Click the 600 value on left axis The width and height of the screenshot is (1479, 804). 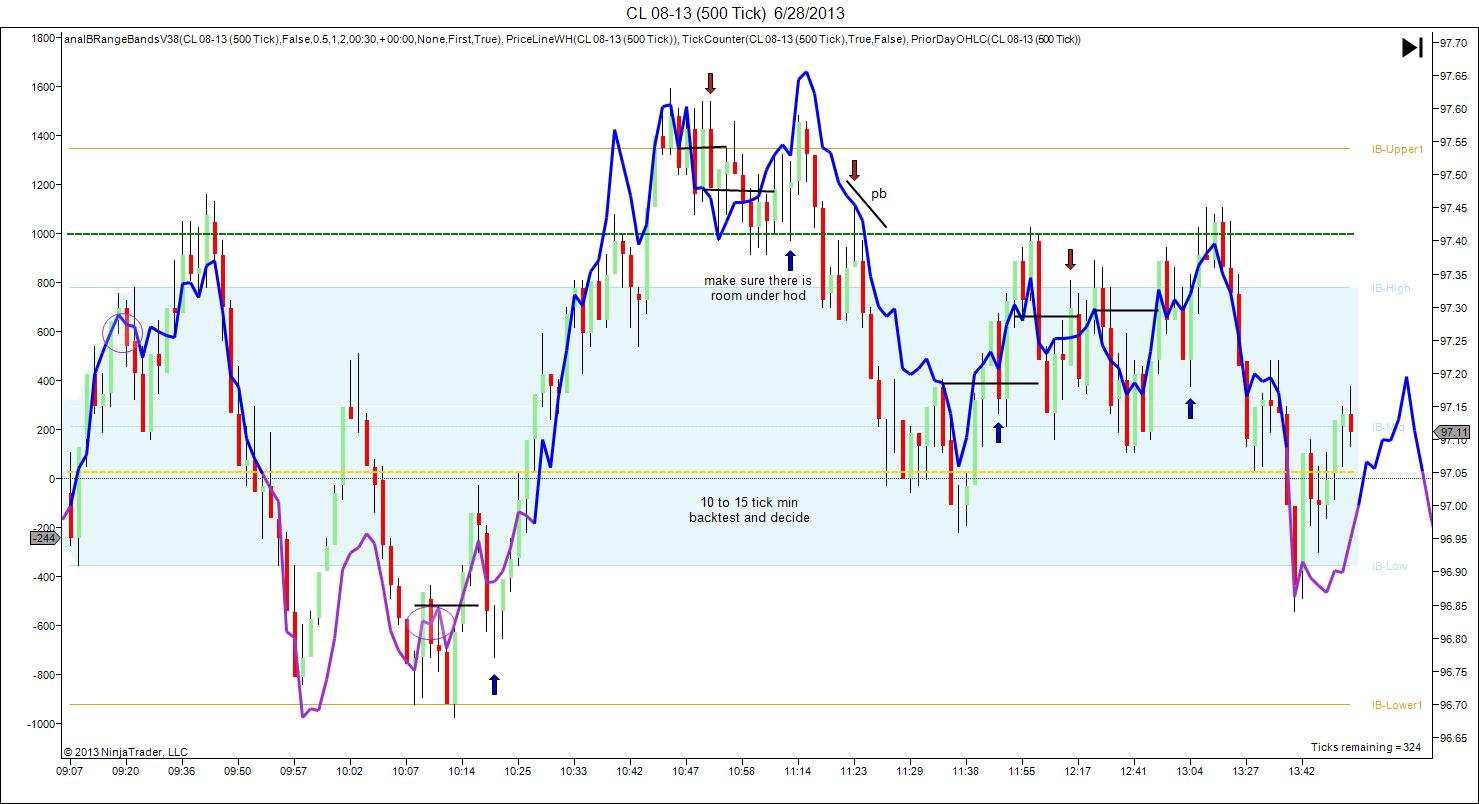(x=46, y=332)
